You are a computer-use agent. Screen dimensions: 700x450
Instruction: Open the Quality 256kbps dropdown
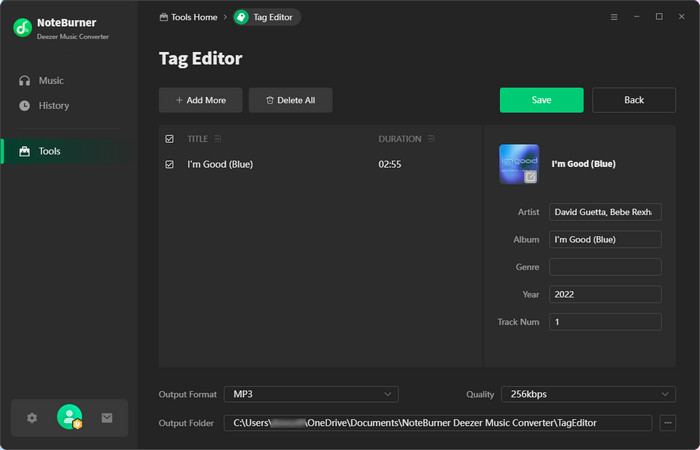tap(588, 394)
